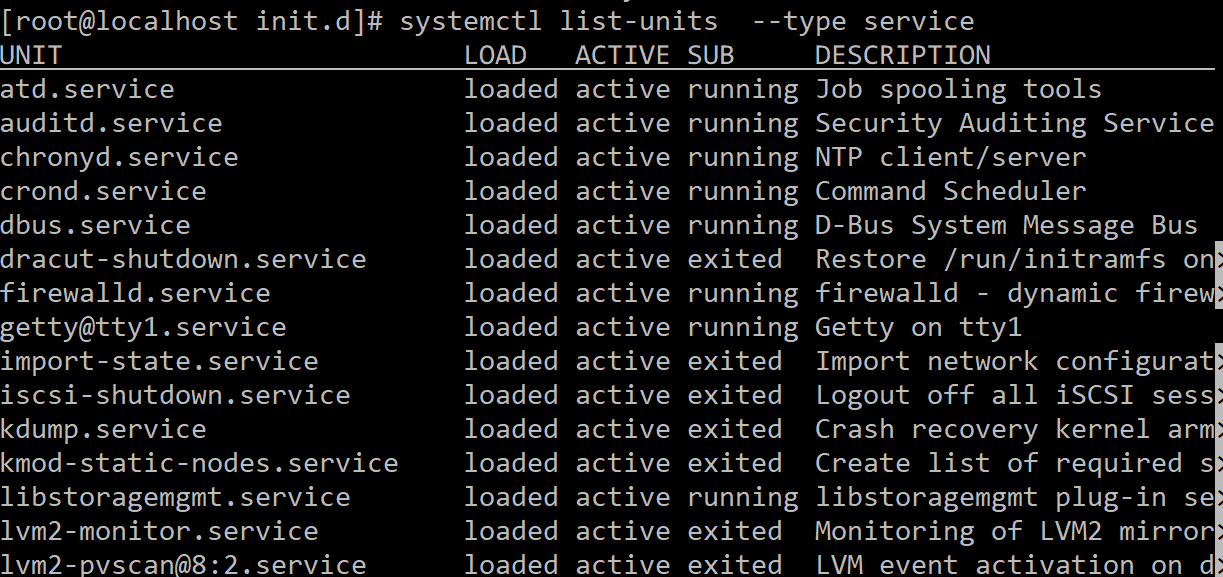Select lvm2-monitor.service entry

pos(159,532)
